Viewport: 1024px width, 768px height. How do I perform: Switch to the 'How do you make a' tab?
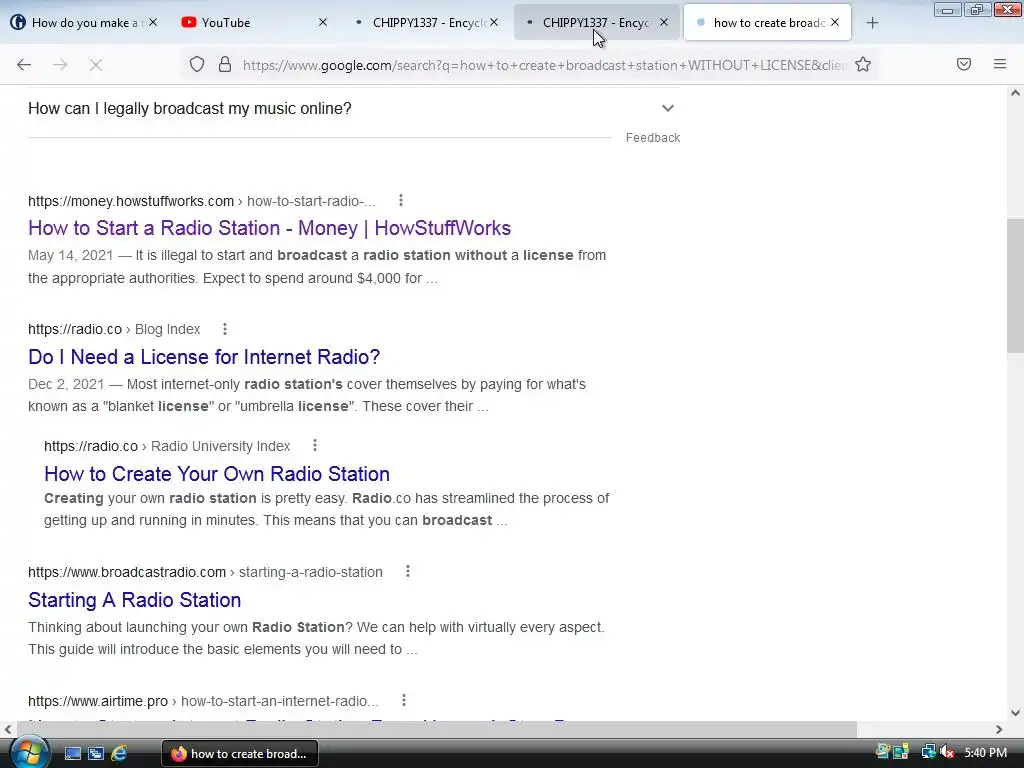tap(85, 23)
